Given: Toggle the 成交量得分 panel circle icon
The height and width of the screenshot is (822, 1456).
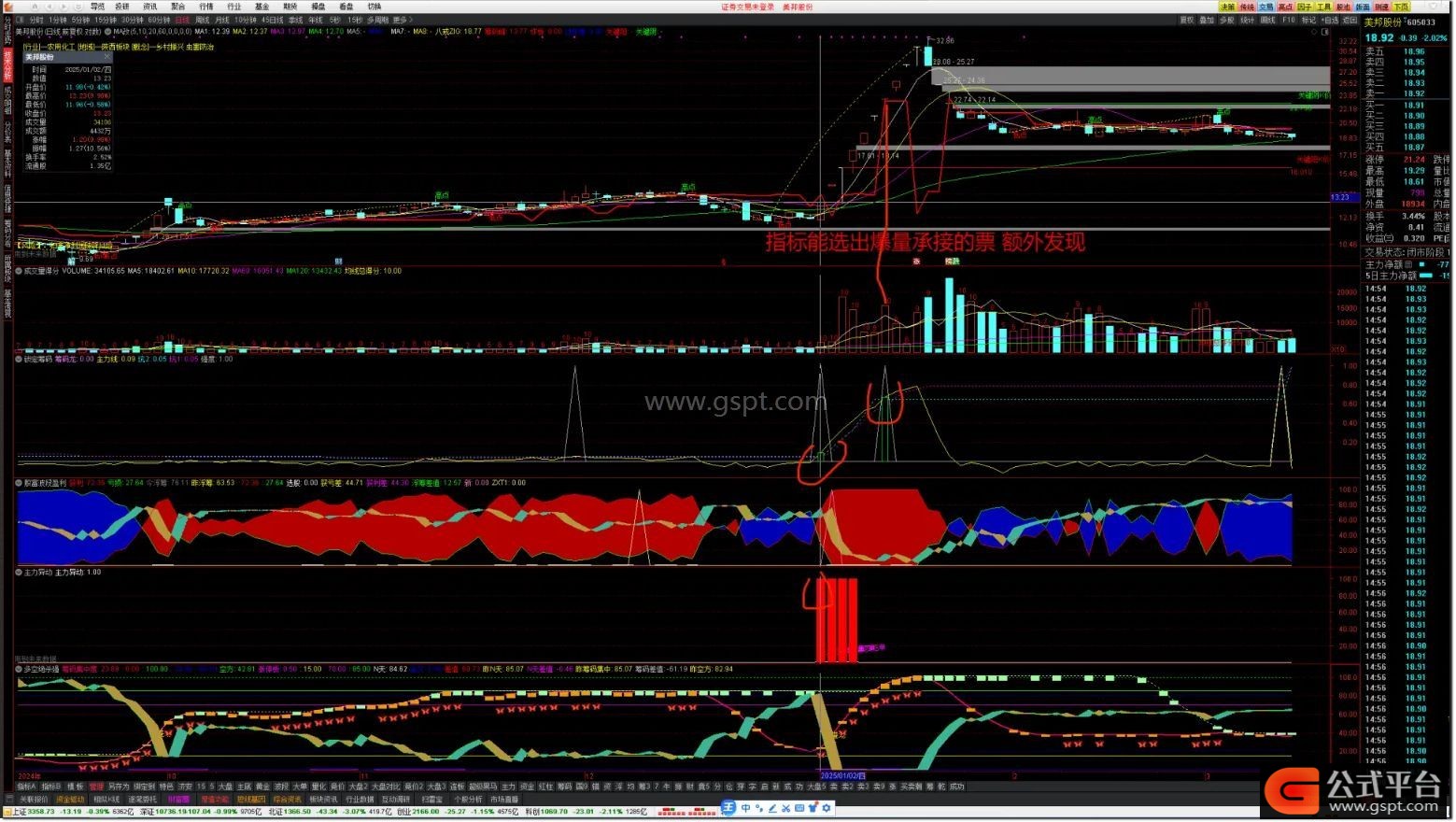Looking at the screenshot, I should click(x=19, y=271).
